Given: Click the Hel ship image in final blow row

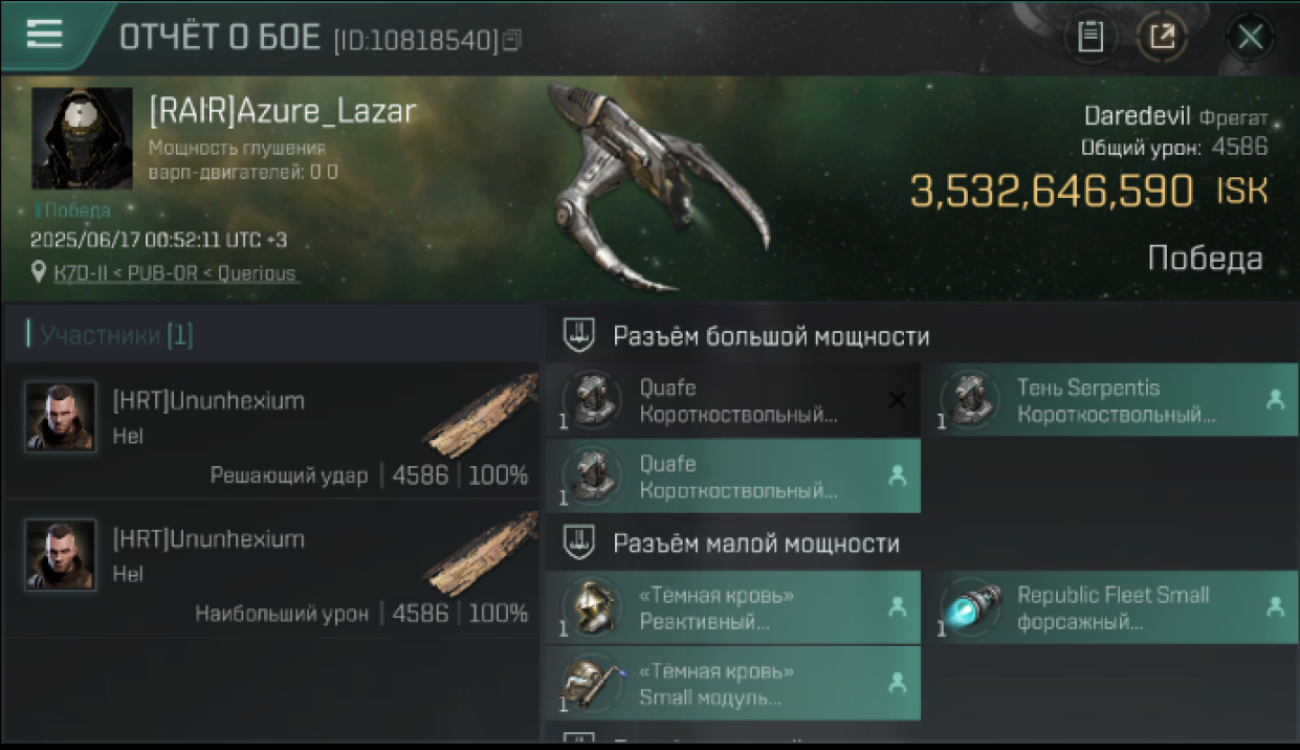Looking at the screenshot, I should point(480,415).
